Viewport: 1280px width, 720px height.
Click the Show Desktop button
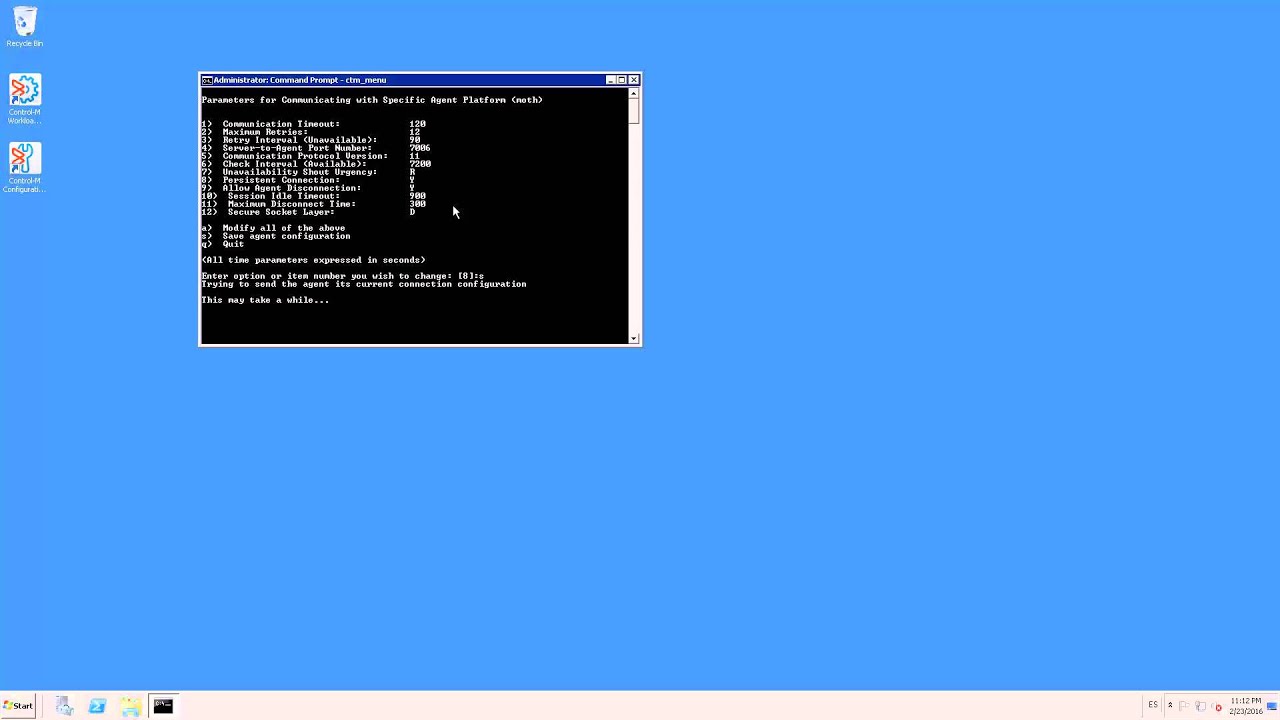pyautogui.click(x=1273, y=706)
